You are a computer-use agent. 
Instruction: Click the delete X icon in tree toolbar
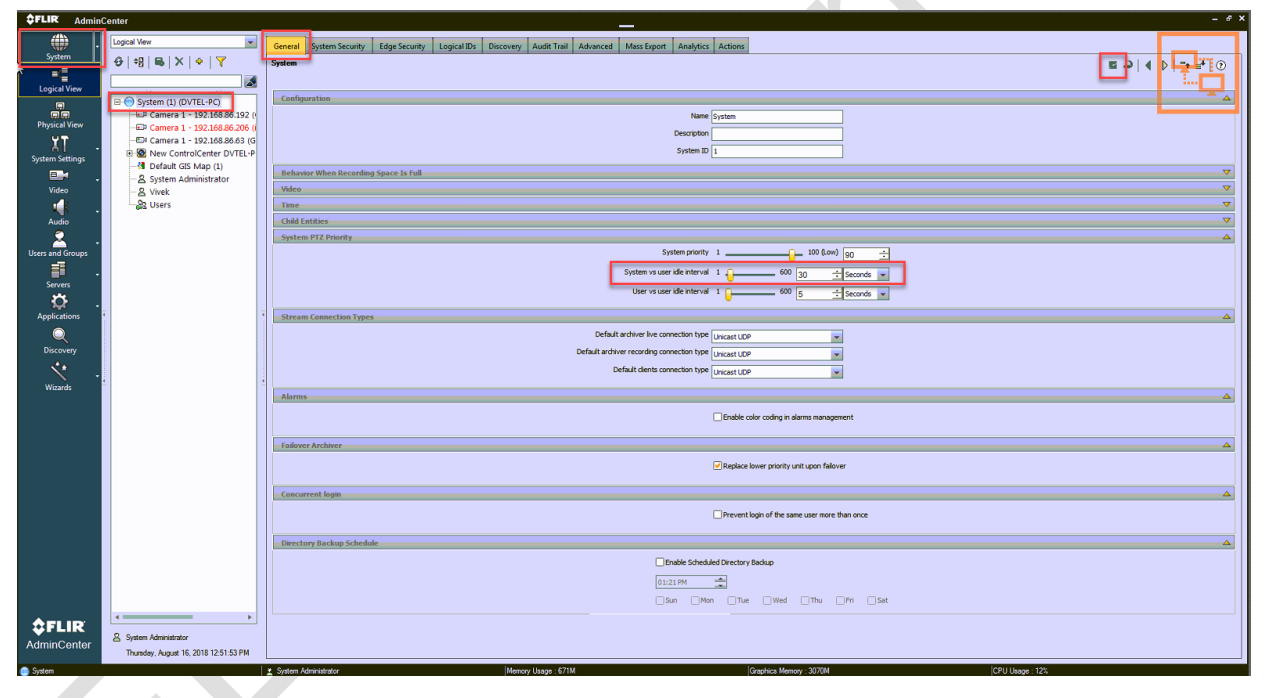point(179,62)
